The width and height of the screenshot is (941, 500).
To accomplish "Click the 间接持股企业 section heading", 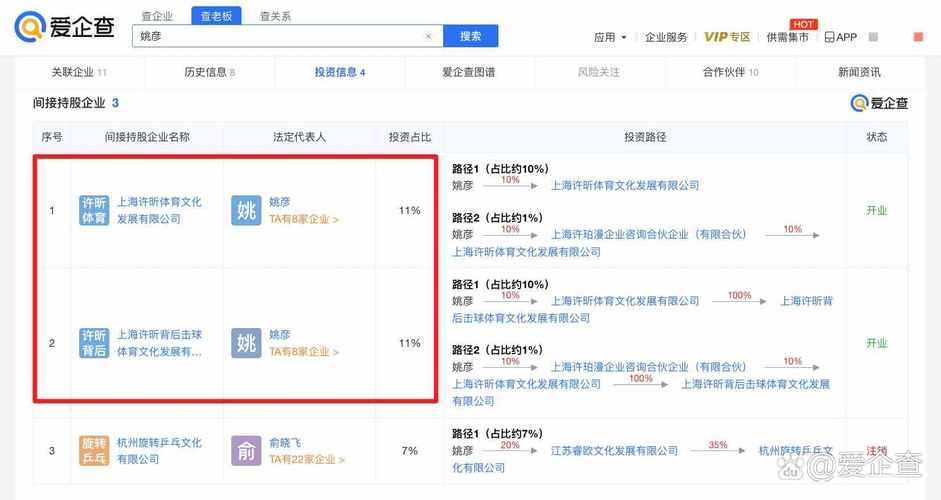I will click(x=69, y=103).
